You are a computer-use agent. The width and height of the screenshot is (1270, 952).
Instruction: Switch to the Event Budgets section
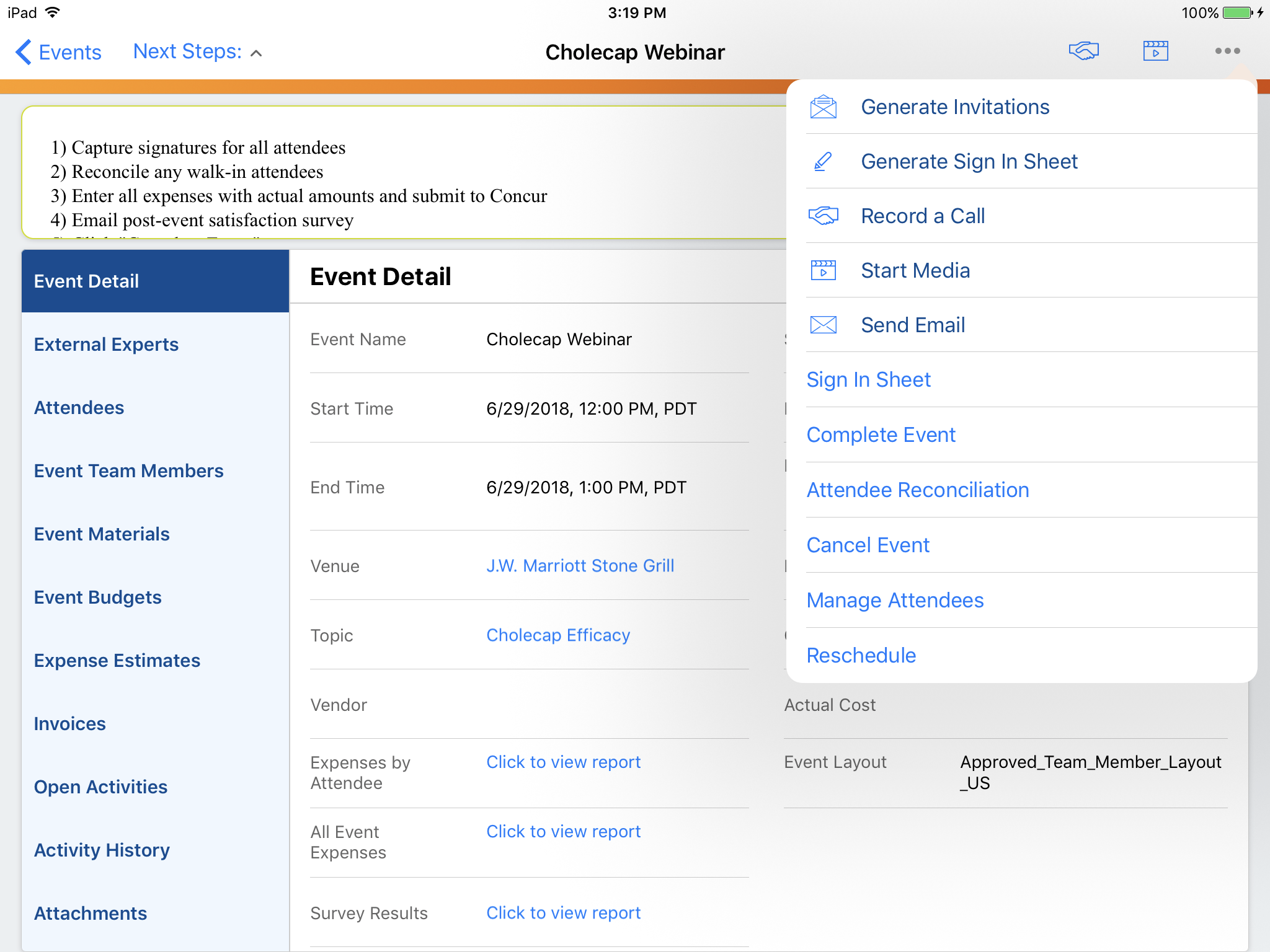[x=97, y=597]
